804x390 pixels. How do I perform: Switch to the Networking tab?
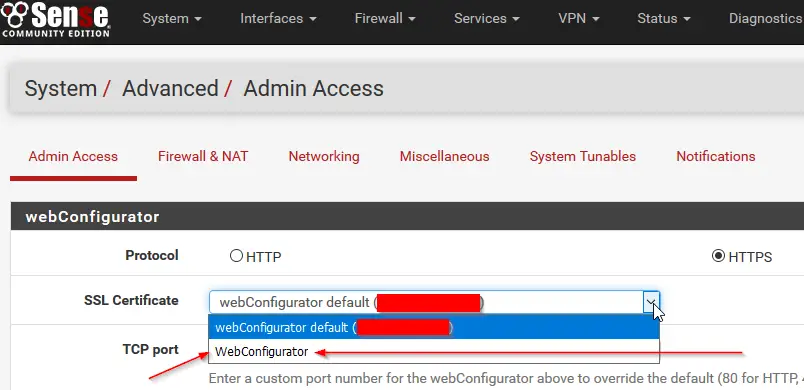(x=324, y=156)
